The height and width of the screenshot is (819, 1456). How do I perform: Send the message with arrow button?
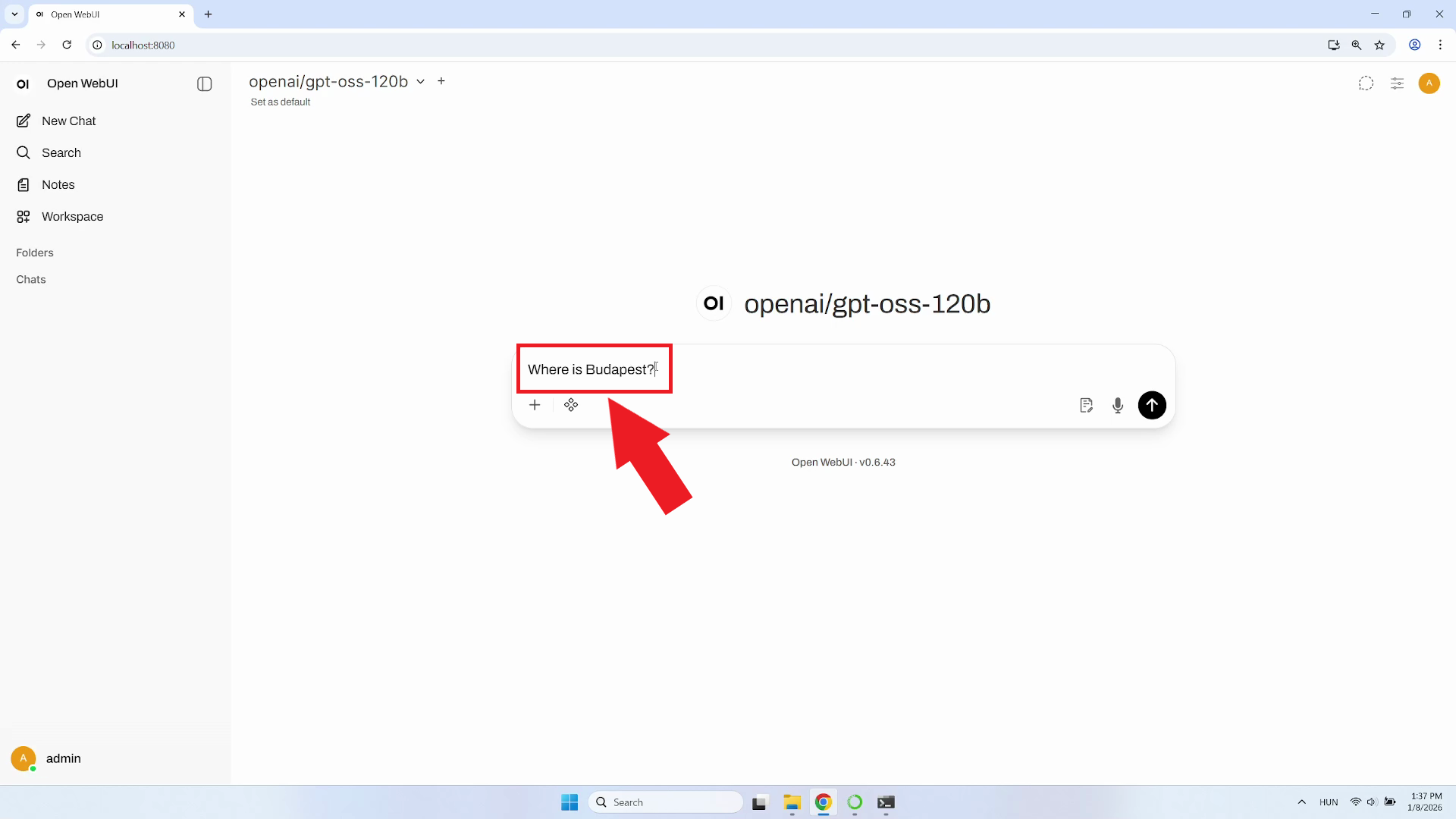pyautogui.click(x=1151, y=405)
